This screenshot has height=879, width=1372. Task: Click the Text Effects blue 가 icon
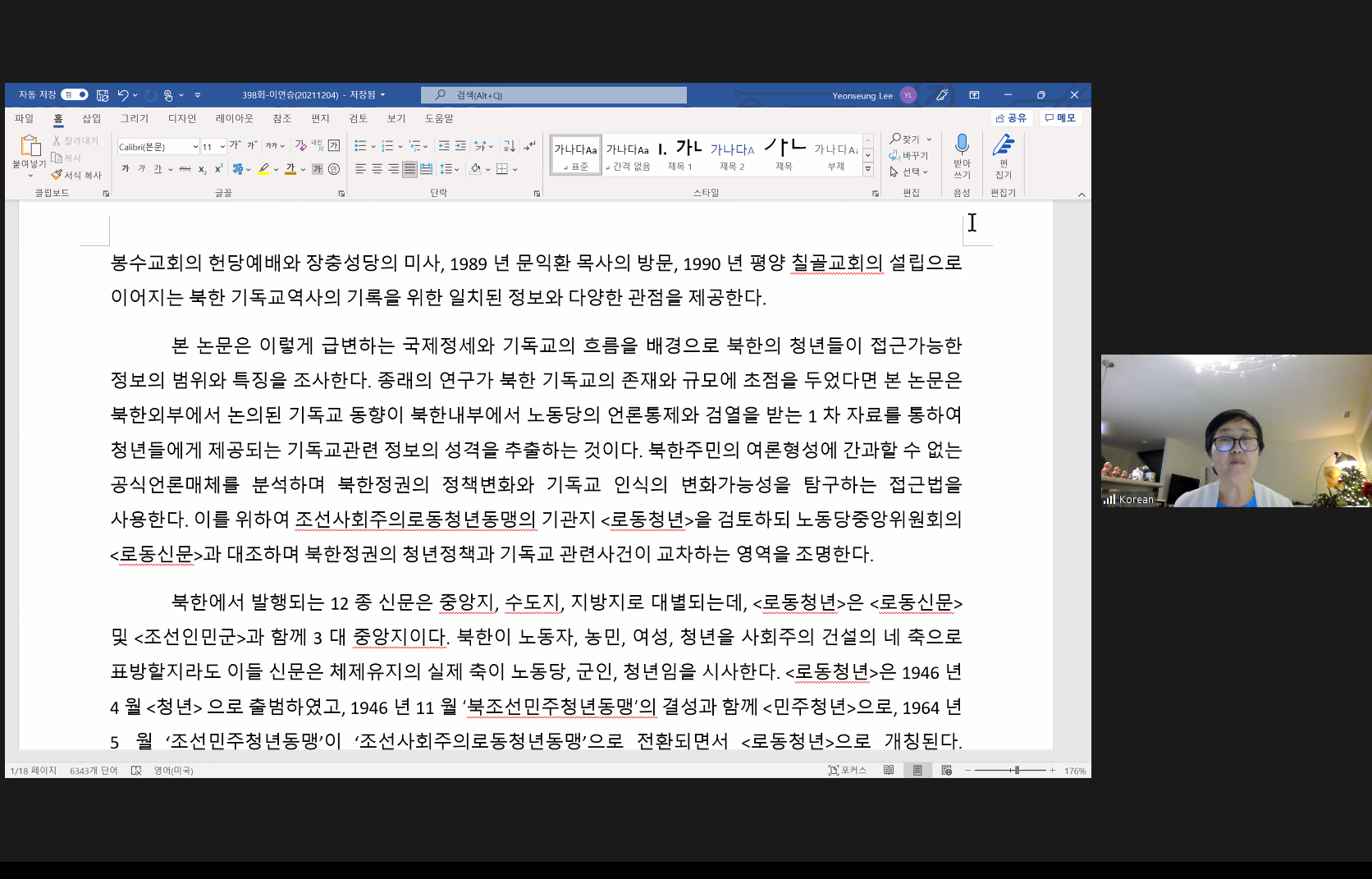pos(237,169)
